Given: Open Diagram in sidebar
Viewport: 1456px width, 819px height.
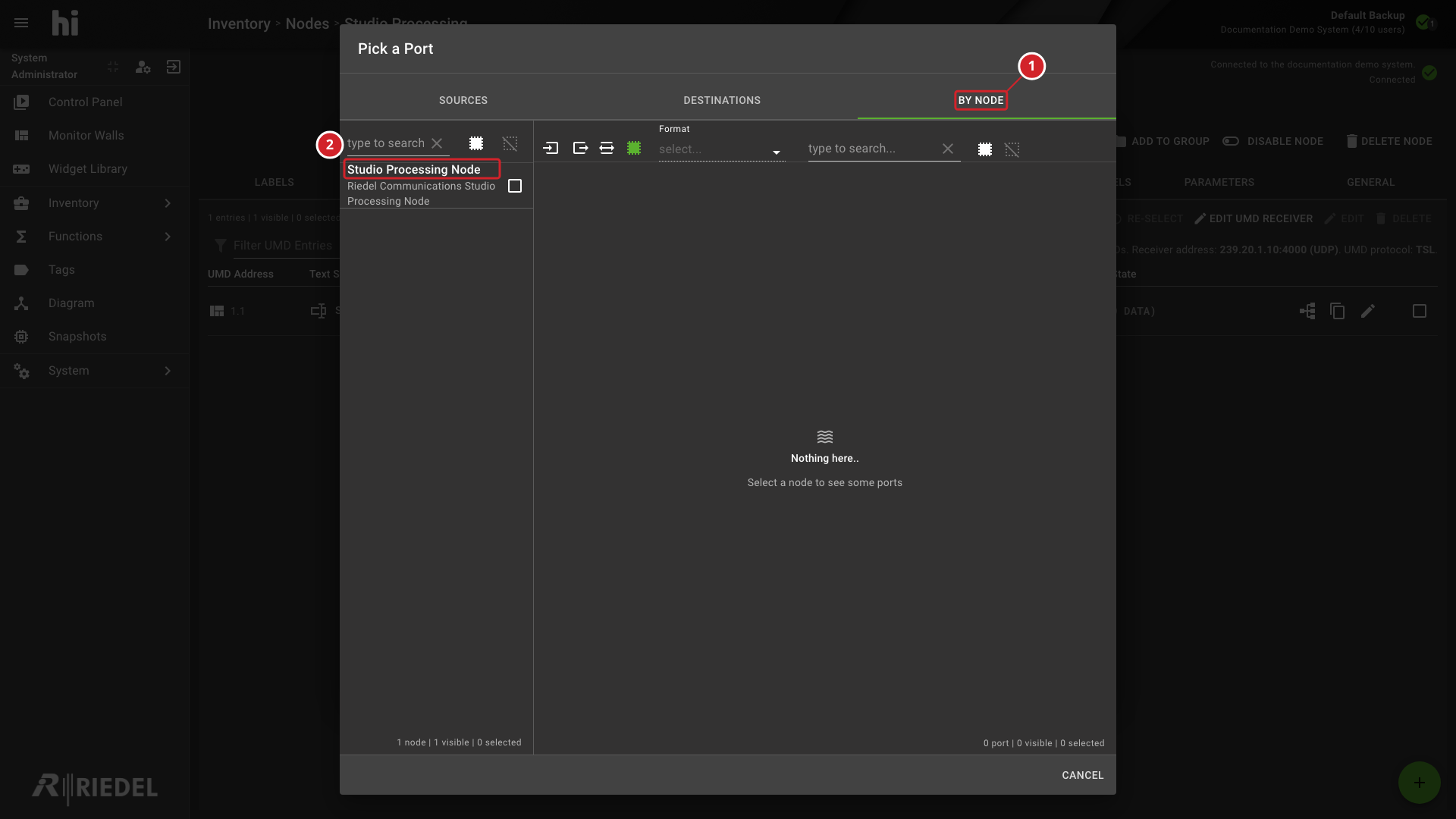Looking at the screenshot, I should coord(94,303).
